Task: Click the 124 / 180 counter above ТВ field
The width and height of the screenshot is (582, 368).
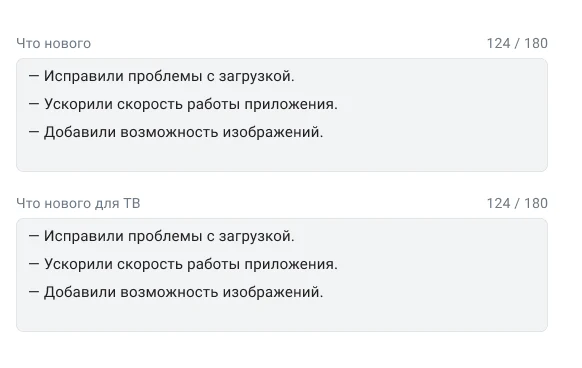Action: point(517,203)
